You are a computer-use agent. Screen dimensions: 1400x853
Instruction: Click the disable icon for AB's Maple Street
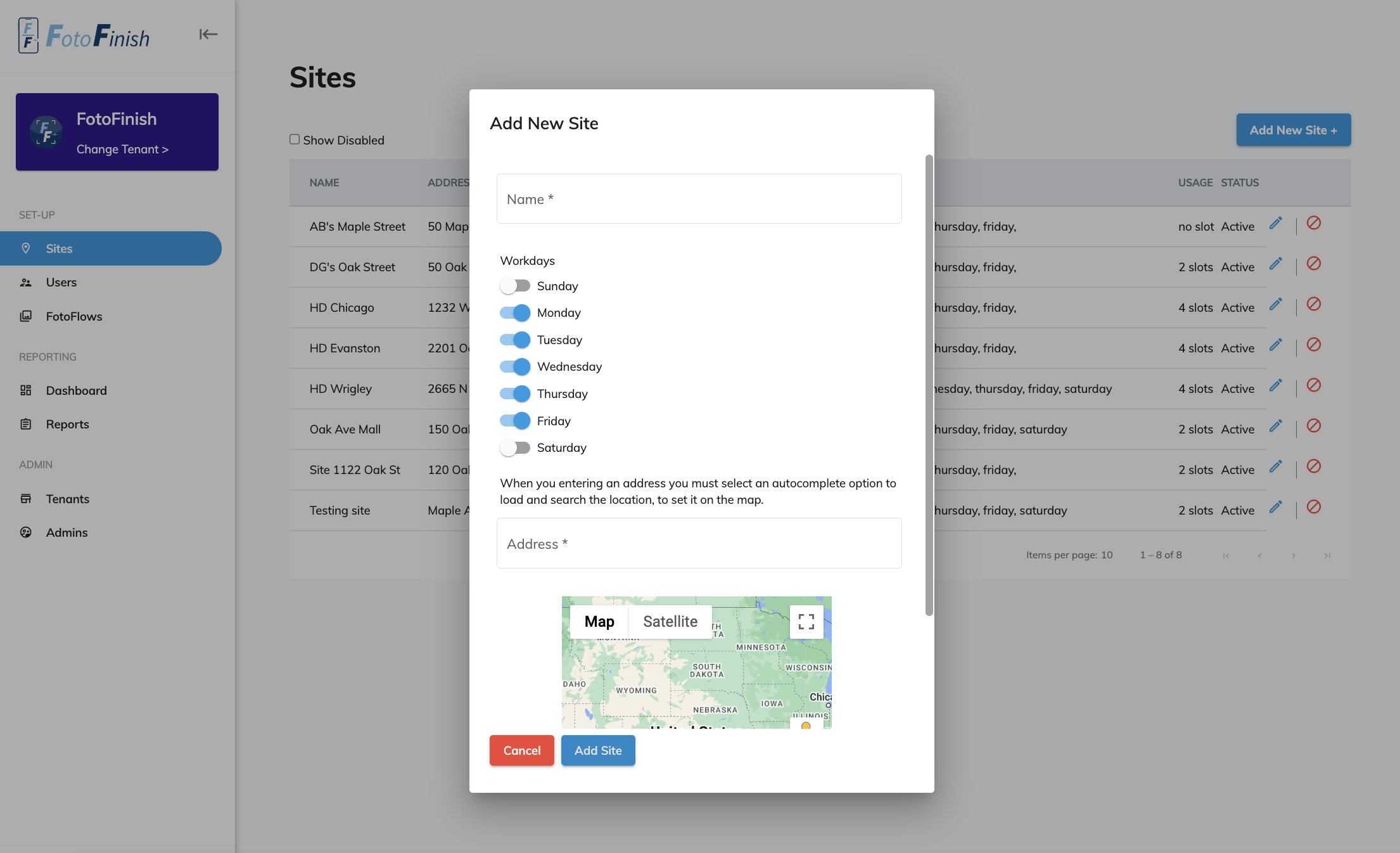point(1314,223)
